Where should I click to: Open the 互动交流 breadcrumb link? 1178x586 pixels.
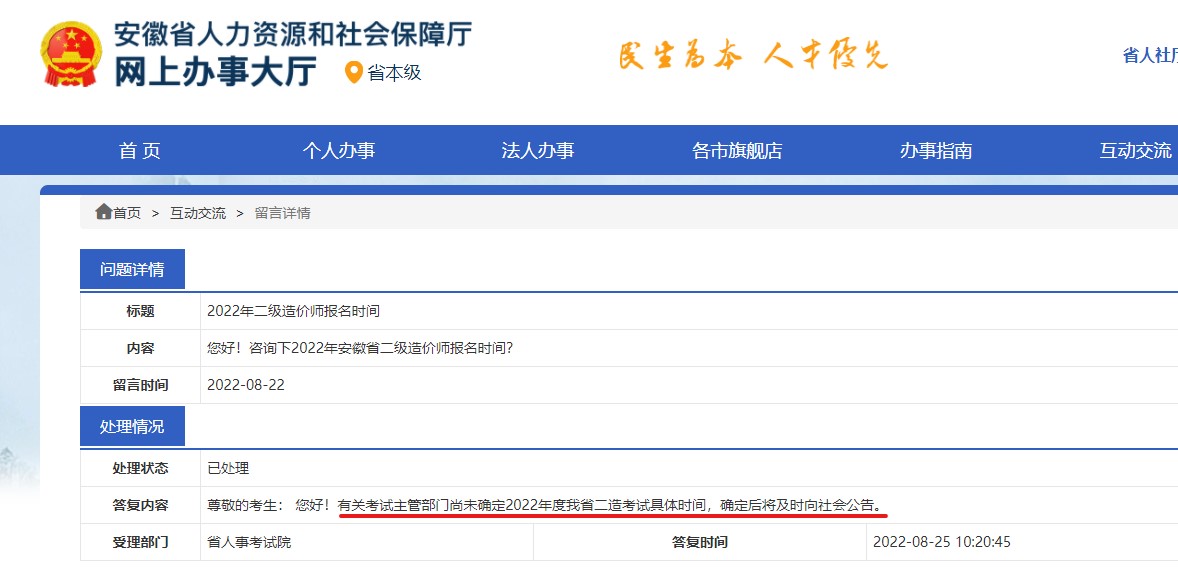(197, 212)
